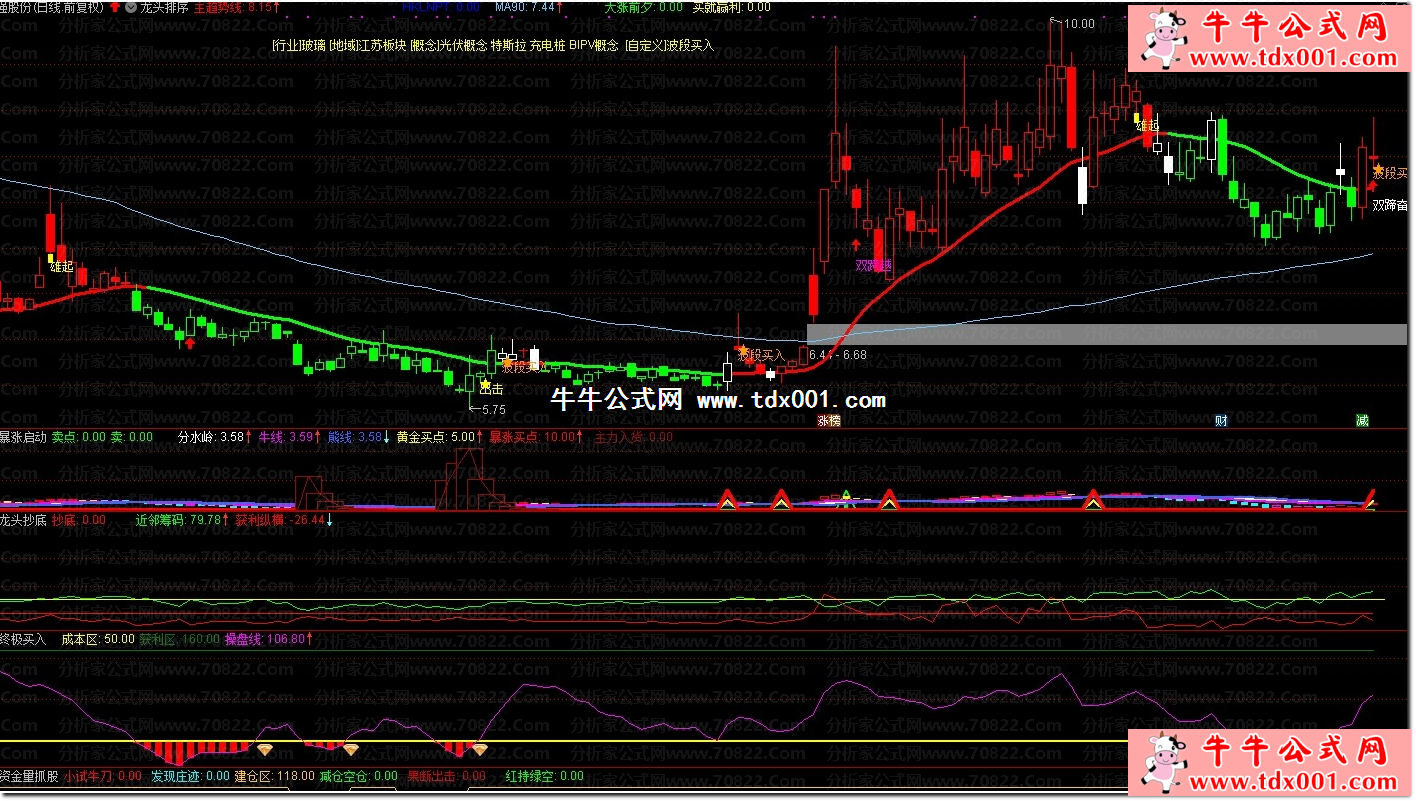
Task: Click the 获利区 160.00 readout
Action: (179, 639)
